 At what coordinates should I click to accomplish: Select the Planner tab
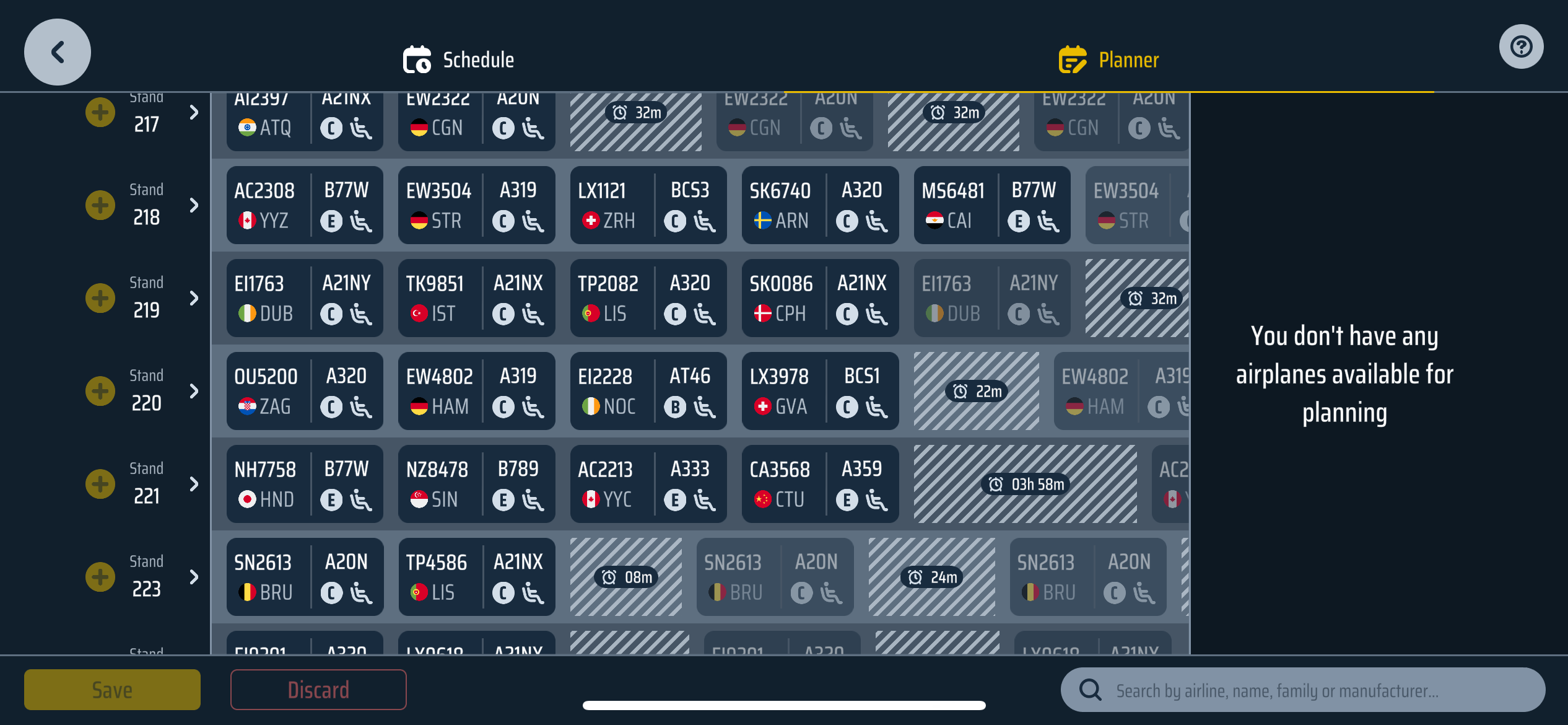(1108, 60)
